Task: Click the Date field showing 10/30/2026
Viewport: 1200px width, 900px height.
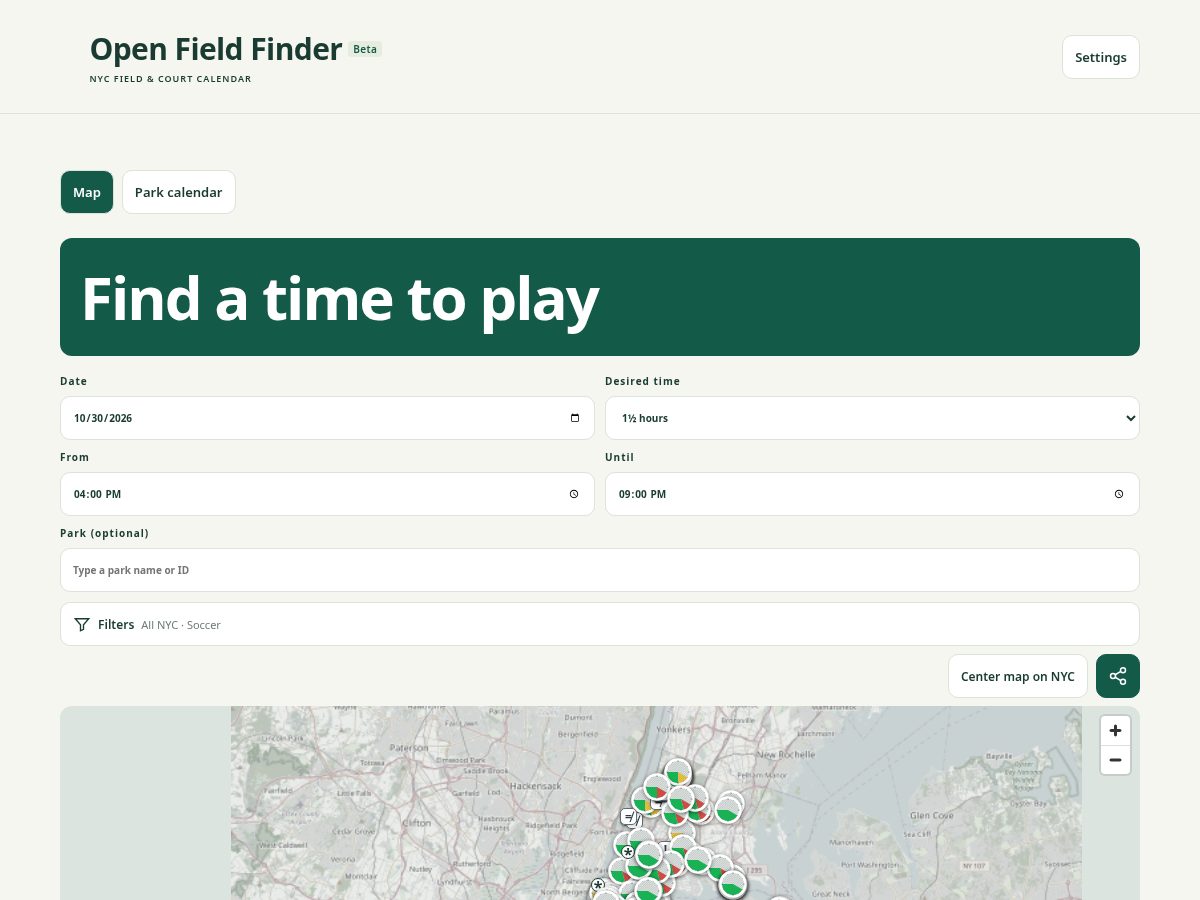Action: pyautogui.click(x=327, y=418)
